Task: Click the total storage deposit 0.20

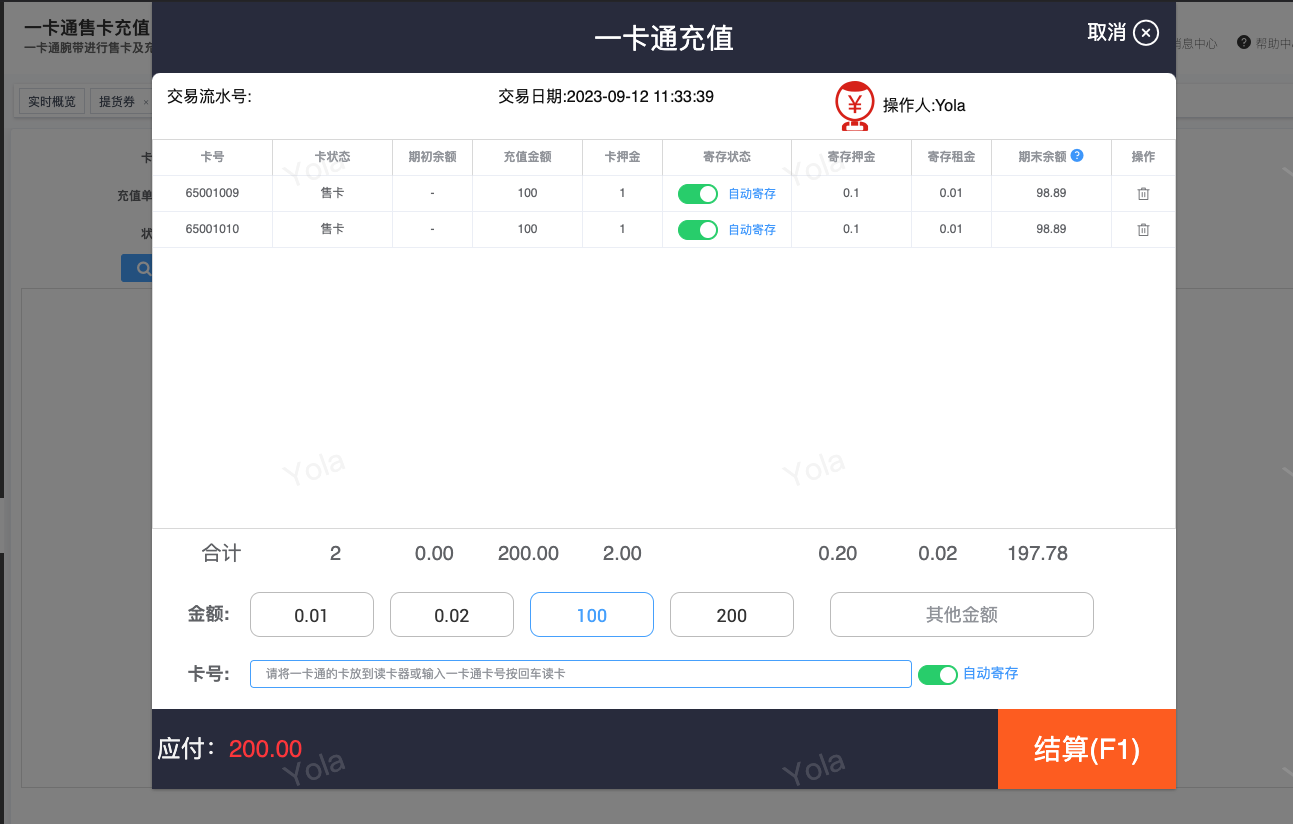Action: 838,553
